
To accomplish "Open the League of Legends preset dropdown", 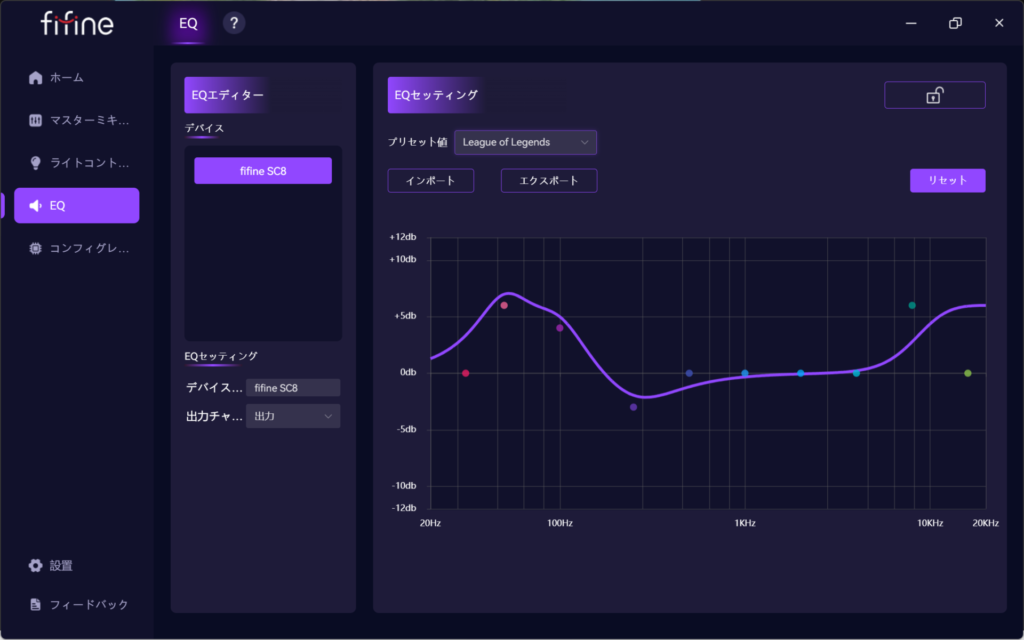I will (525, 142).
